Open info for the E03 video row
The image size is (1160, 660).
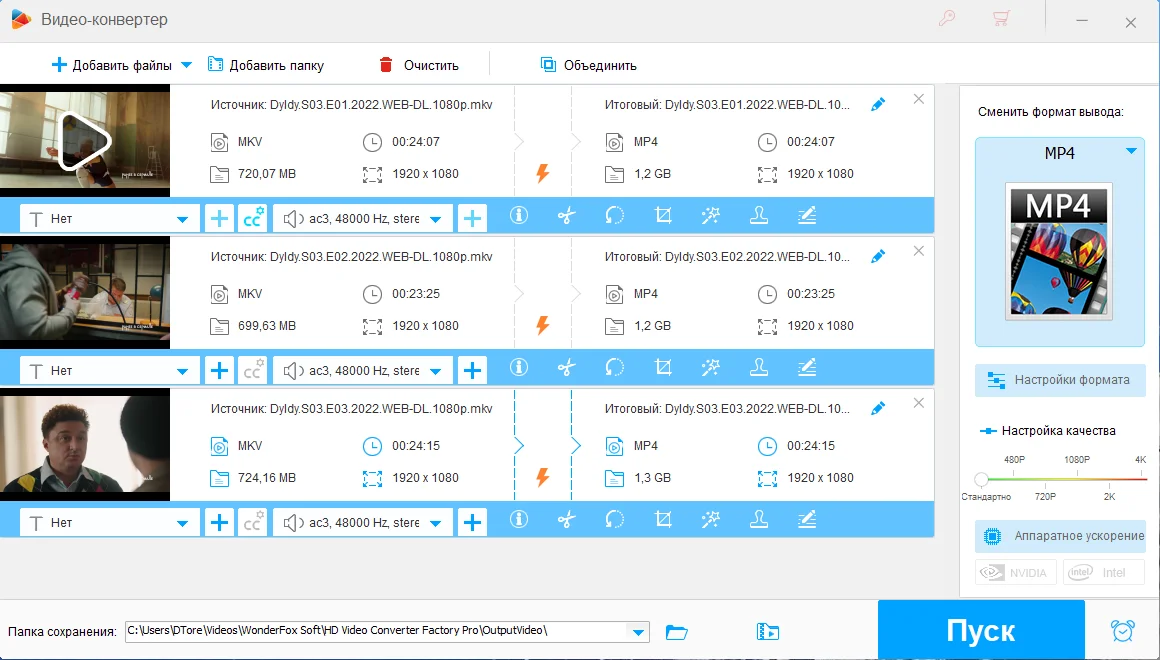click(x=519, y=519)
